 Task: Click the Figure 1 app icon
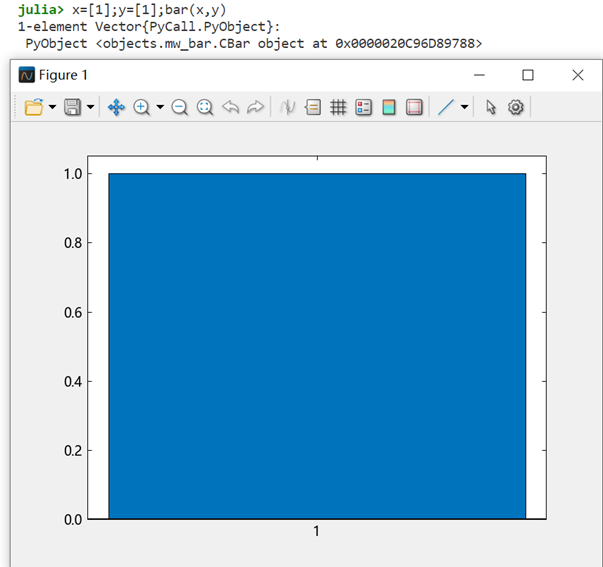27,75
